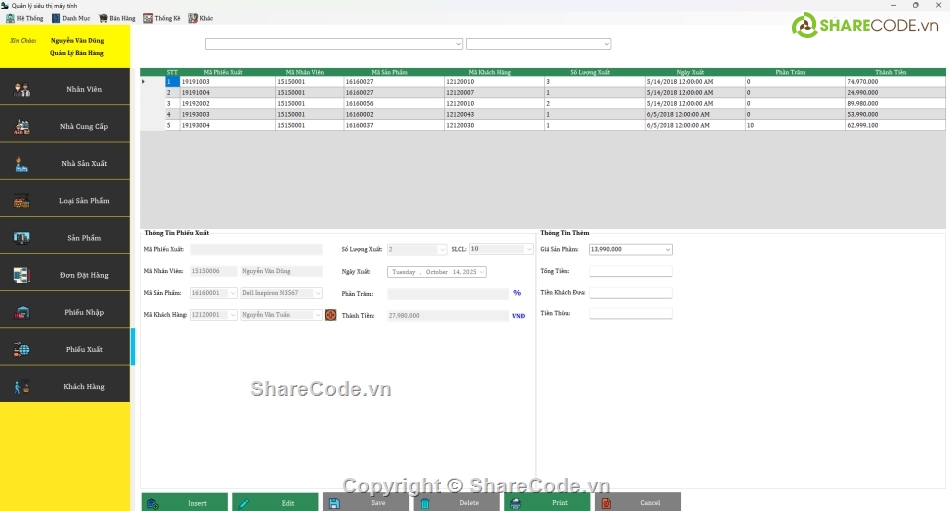Click inside the Tiền Khách Đưa field
This screenshot has height=511, width=950.
(630, 293)
